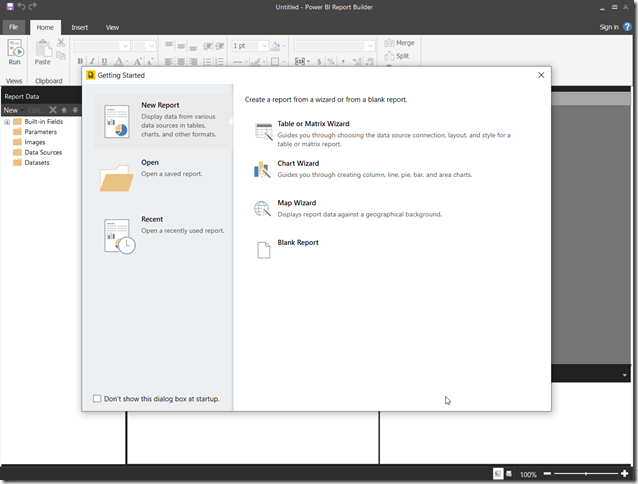
Task: Switch to the Home ribbon tab
Action: 45,27
